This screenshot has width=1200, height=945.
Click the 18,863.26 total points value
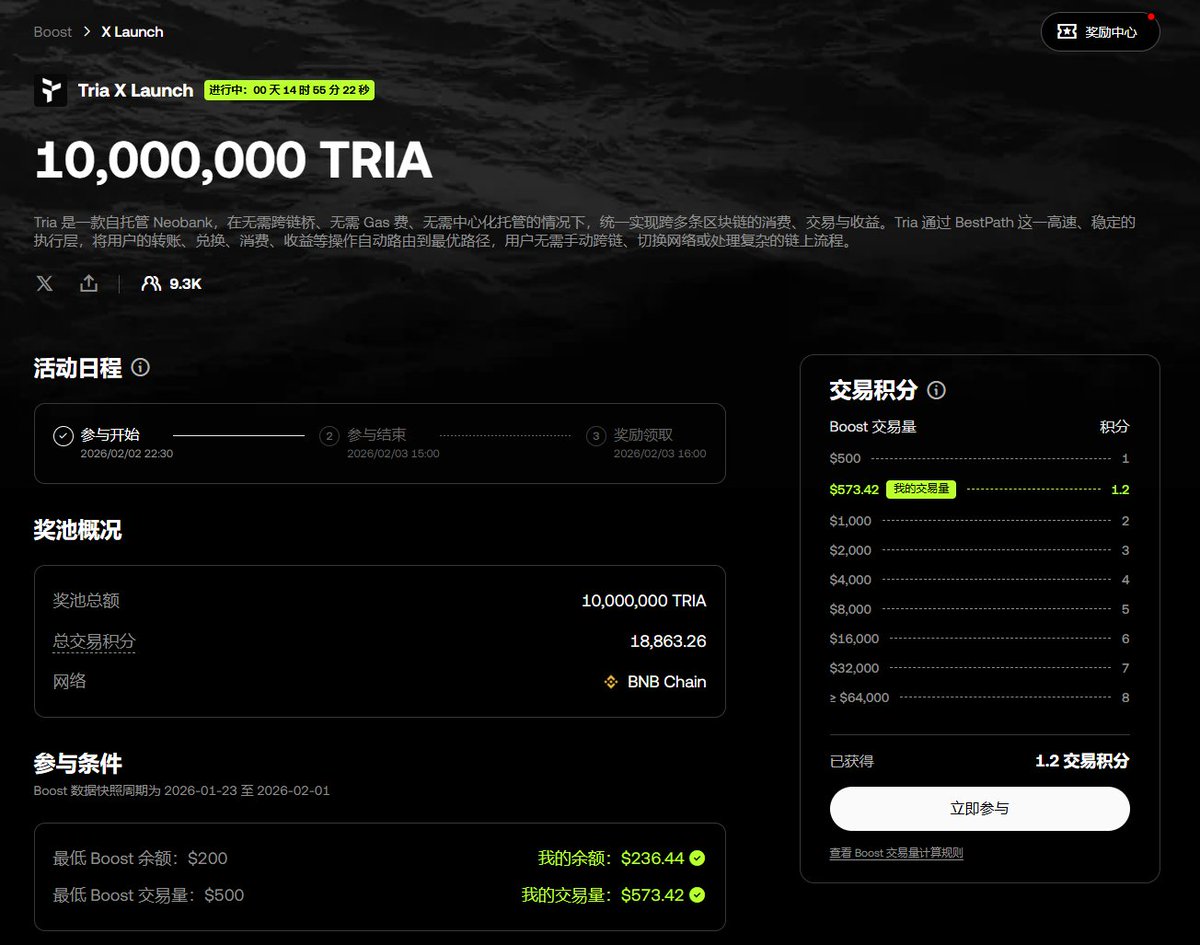tap(668, 641)
